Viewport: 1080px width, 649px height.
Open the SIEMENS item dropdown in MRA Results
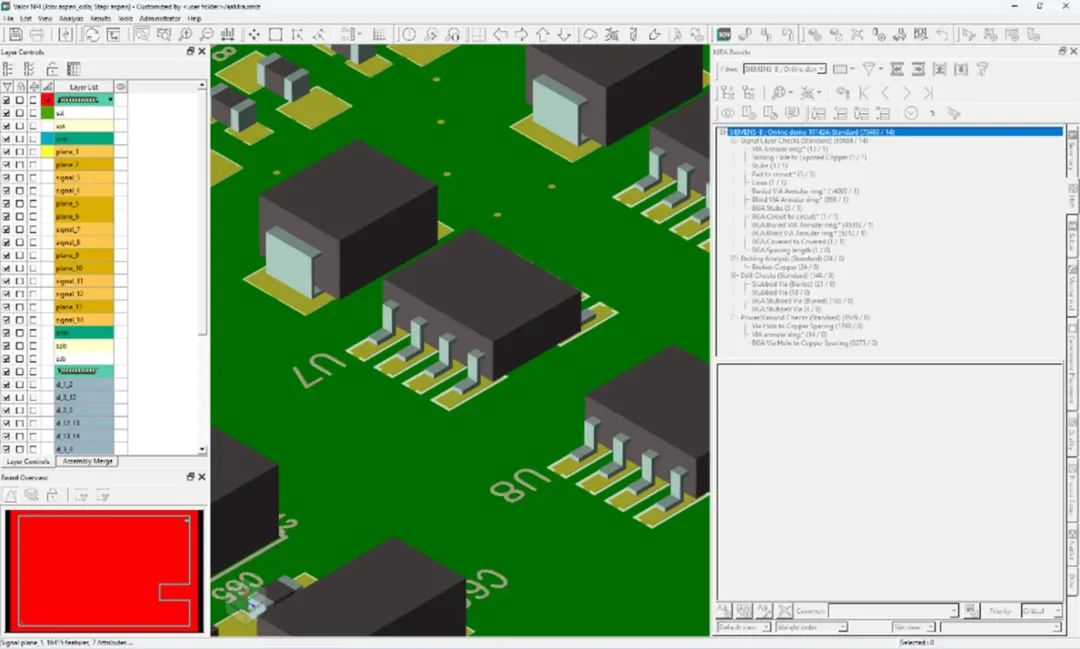(823, 69)
